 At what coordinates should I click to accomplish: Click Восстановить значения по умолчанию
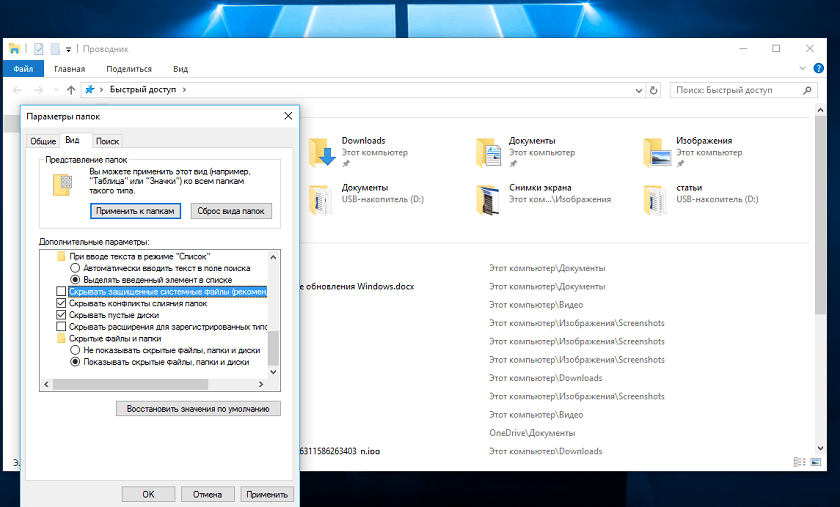click(198, 408)
